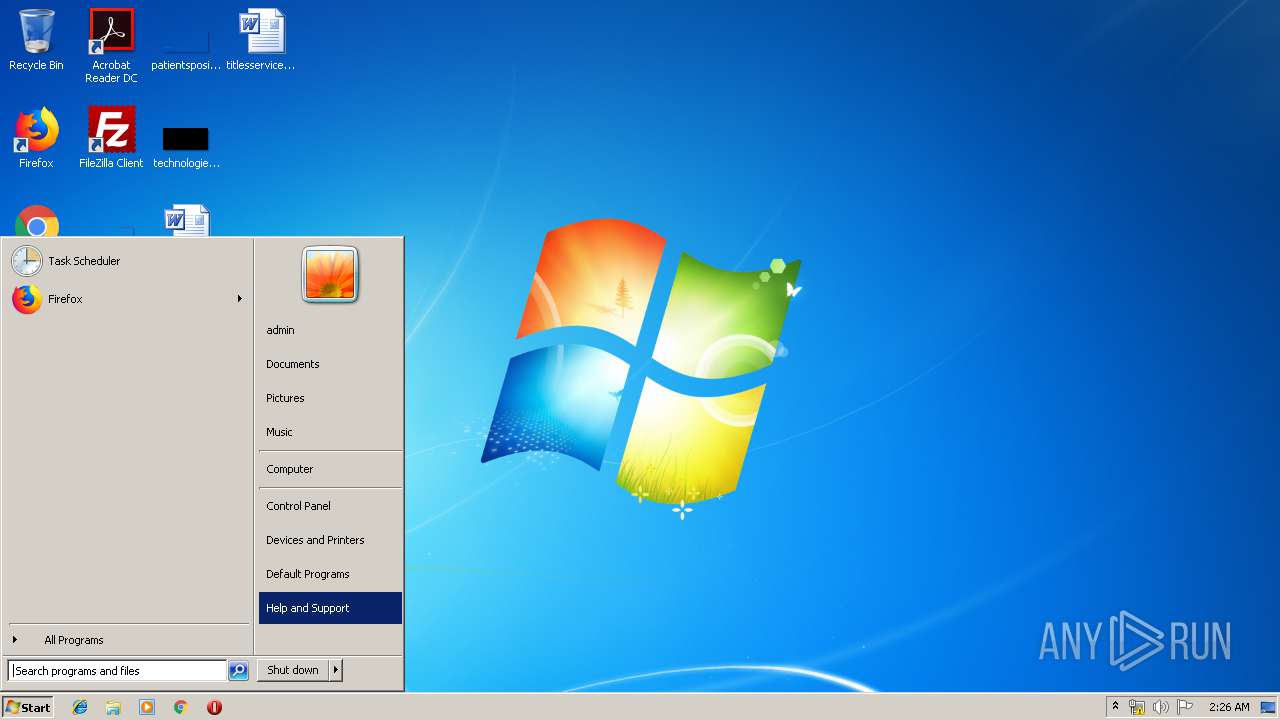Click the search magnifier button

238,671
